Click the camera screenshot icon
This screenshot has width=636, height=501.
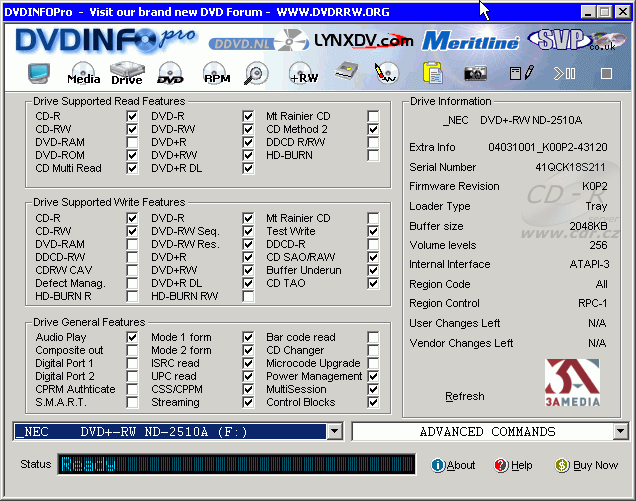tap(475, 73)
